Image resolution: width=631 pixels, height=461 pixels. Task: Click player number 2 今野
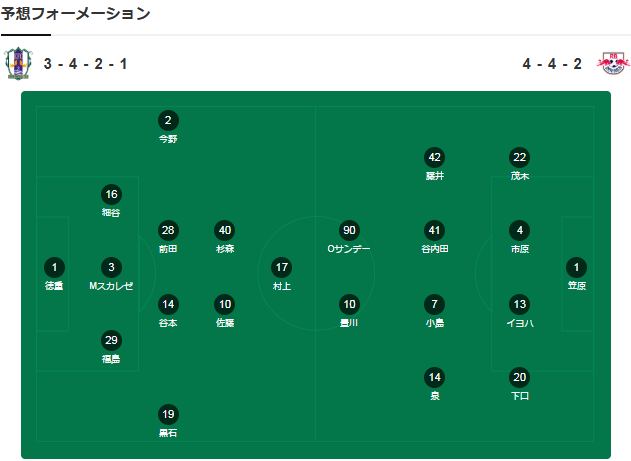[168, 127]
